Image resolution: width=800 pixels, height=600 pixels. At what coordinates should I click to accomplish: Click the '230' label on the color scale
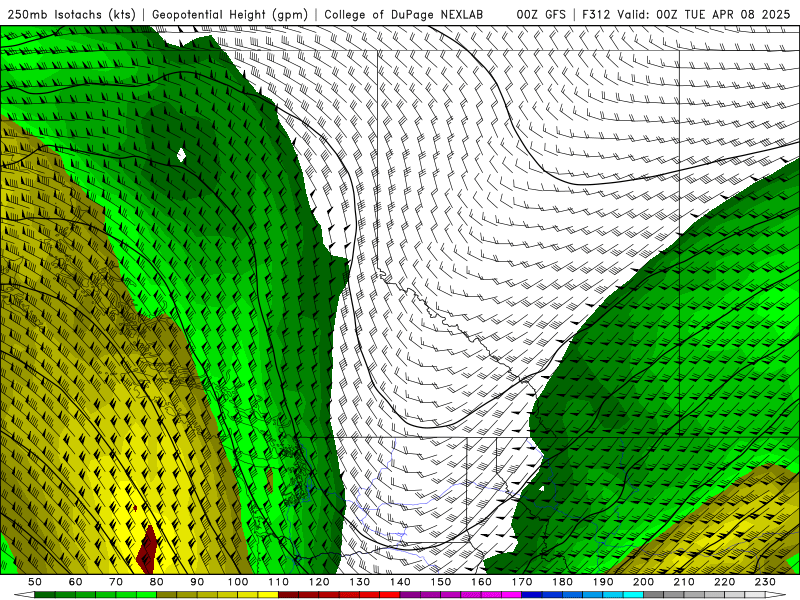tap(765, 582)
